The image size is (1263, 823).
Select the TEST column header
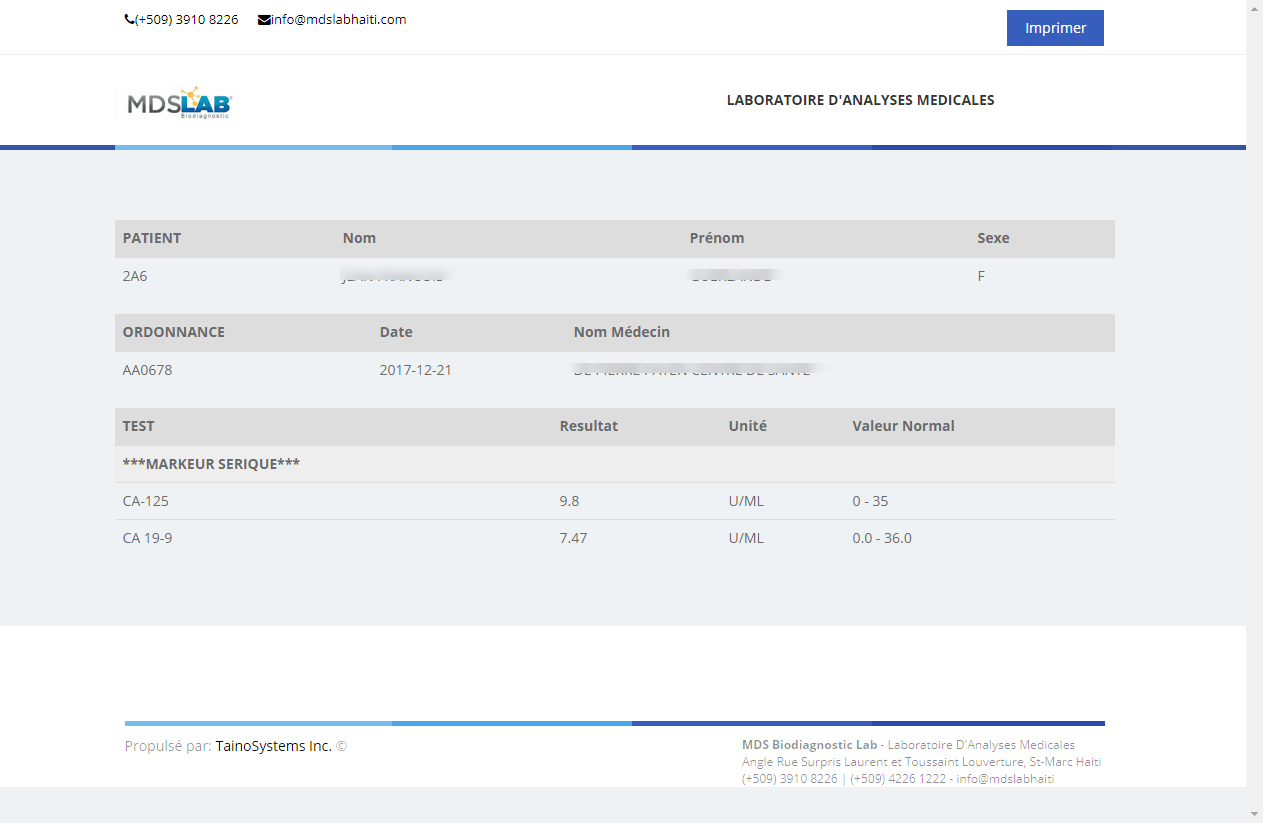point(138,426)
